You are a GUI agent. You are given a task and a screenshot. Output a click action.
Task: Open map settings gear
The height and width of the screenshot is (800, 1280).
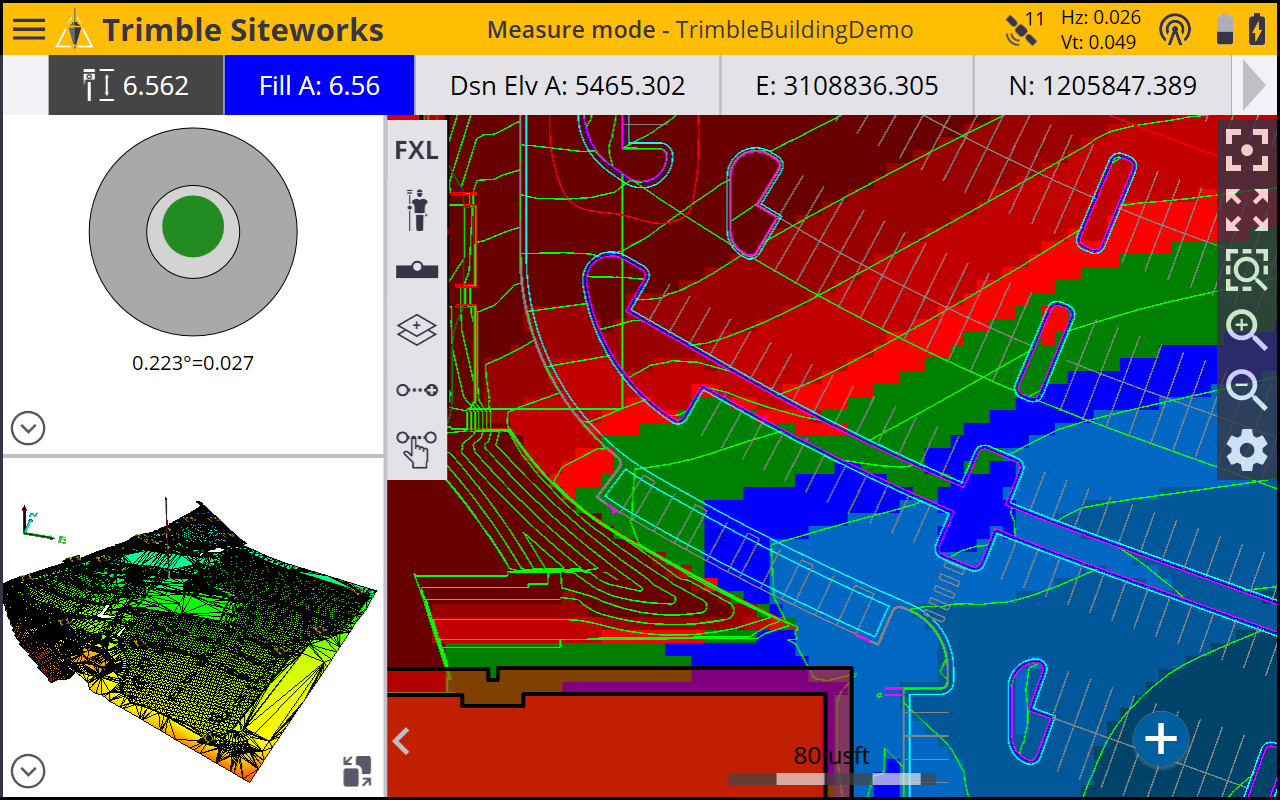pos(1247,451)
